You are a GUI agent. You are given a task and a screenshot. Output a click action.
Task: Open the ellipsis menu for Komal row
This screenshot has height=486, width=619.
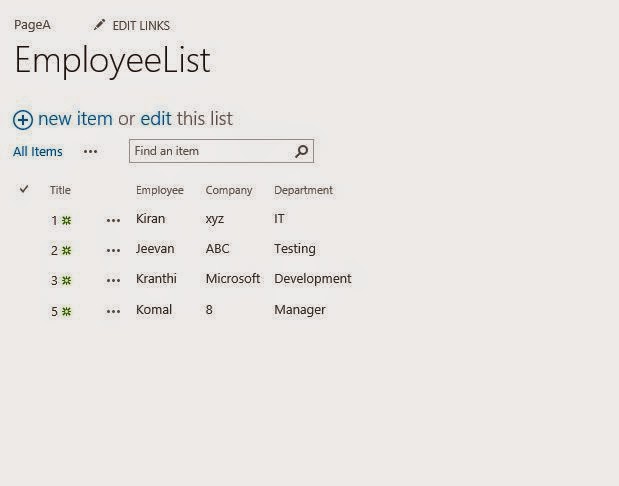(113, 311)
